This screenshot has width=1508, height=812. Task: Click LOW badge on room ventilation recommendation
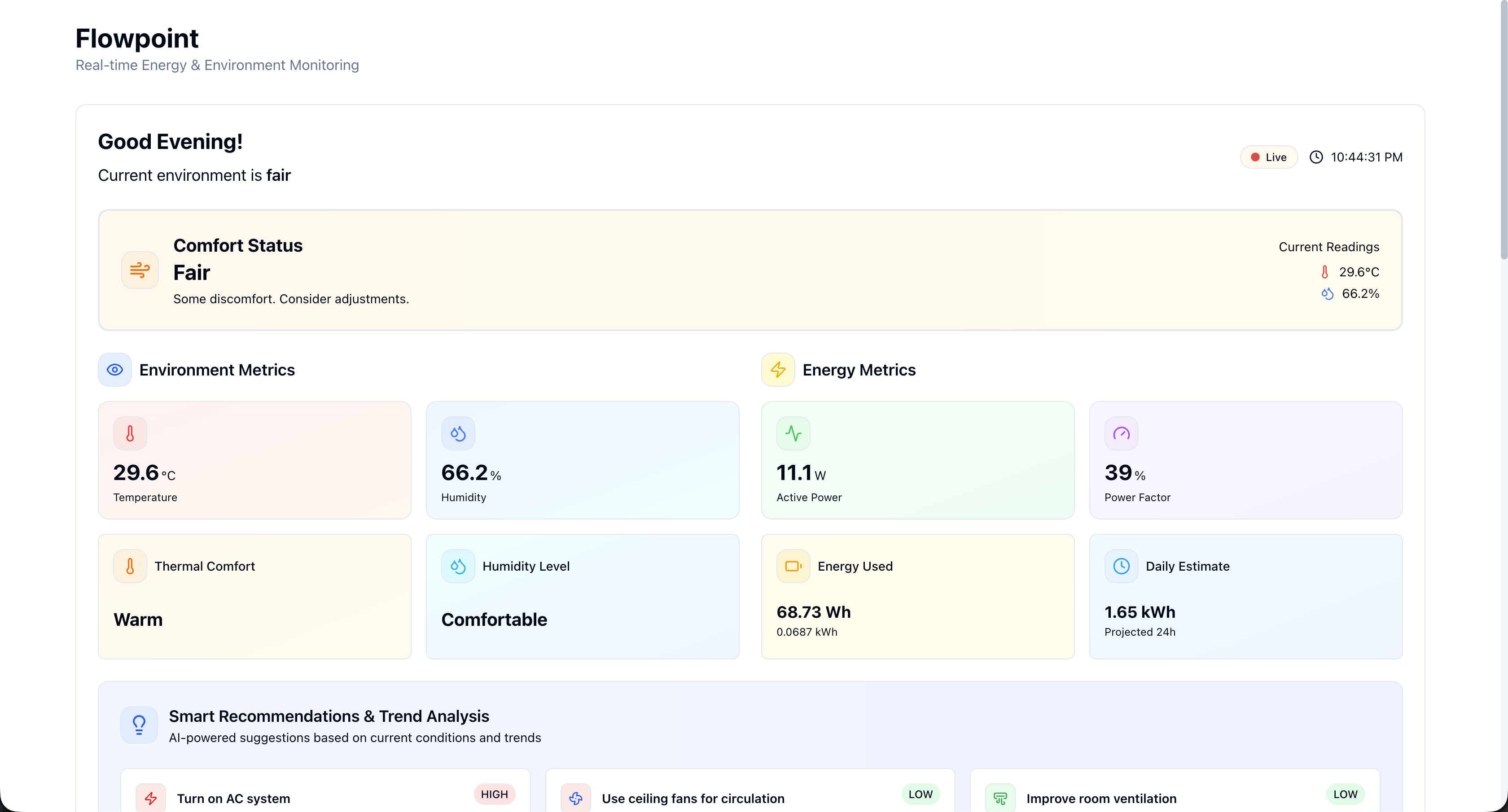(1345, 795)
